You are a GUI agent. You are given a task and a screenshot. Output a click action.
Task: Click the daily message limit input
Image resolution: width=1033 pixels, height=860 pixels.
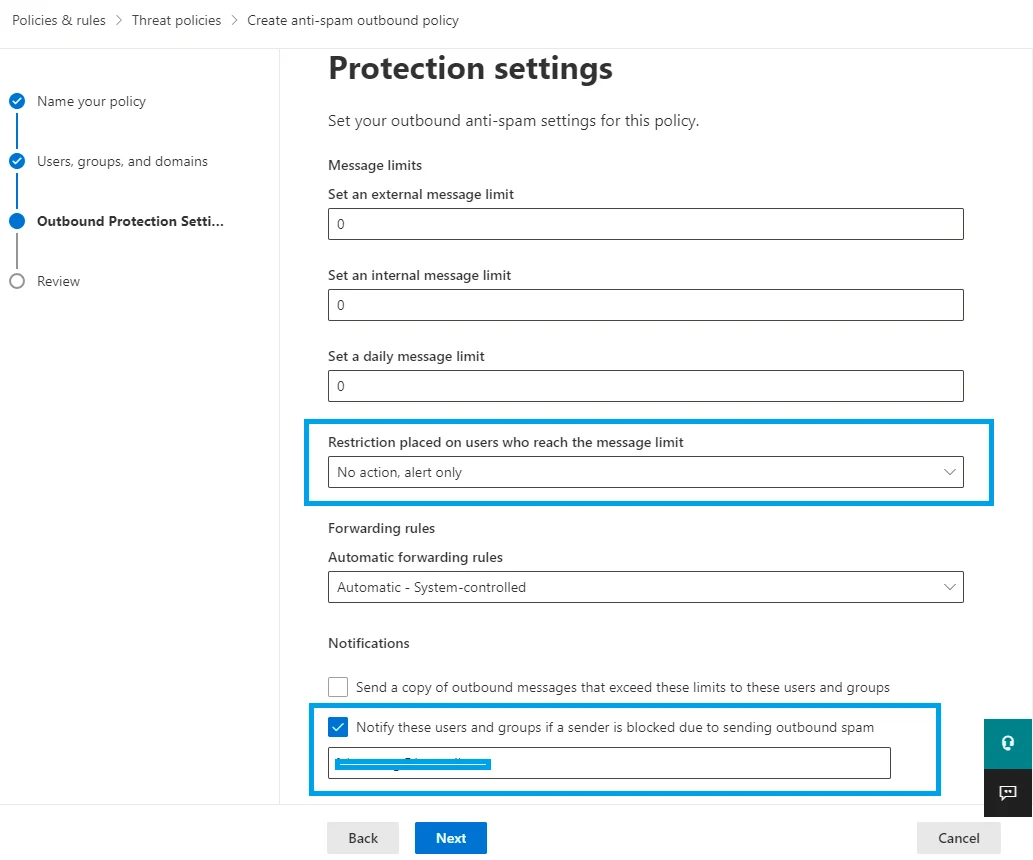click(645, 386)
